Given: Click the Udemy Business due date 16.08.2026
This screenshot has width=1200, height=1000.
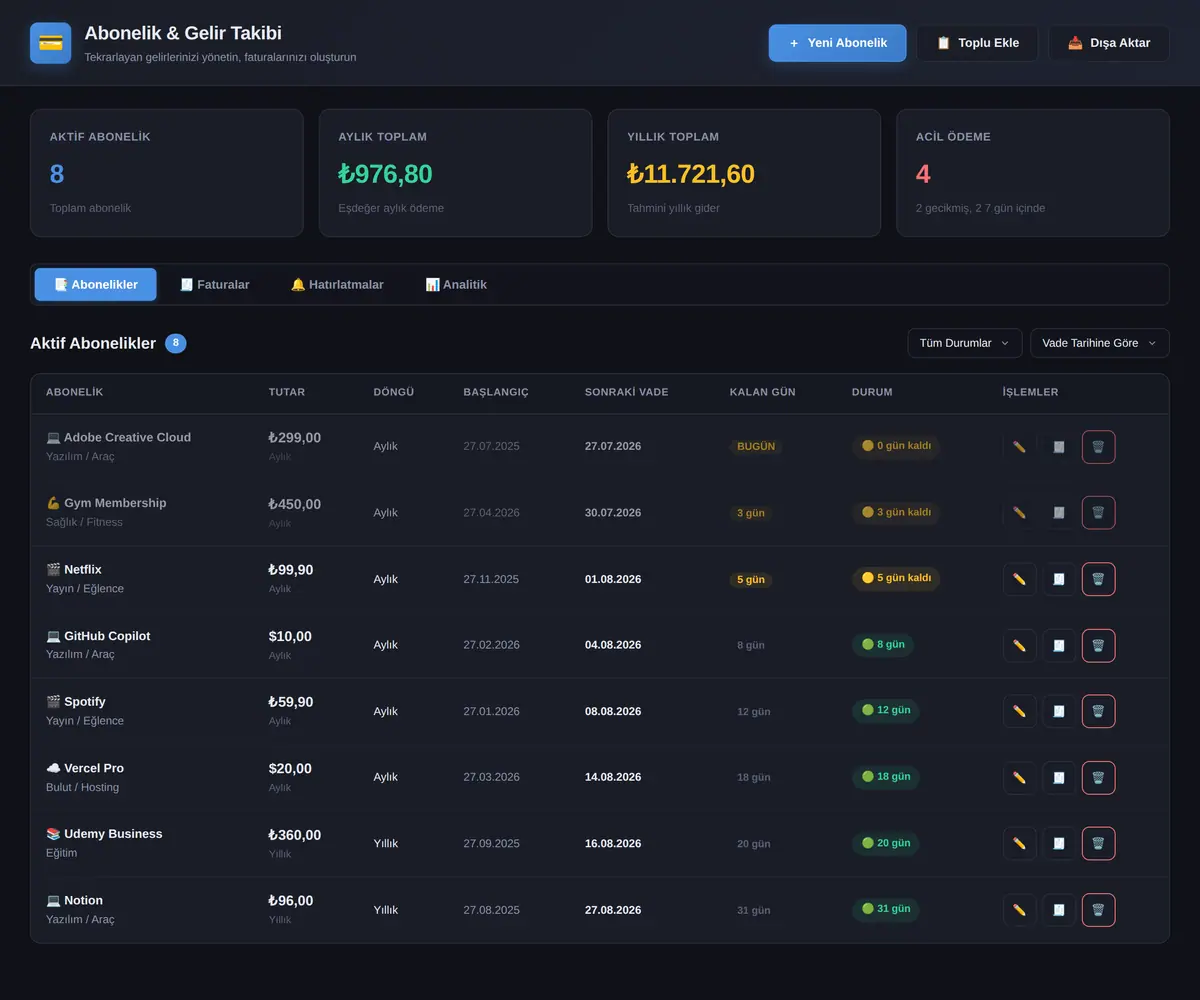Looking at the screenshot, I should click(613, 844).
